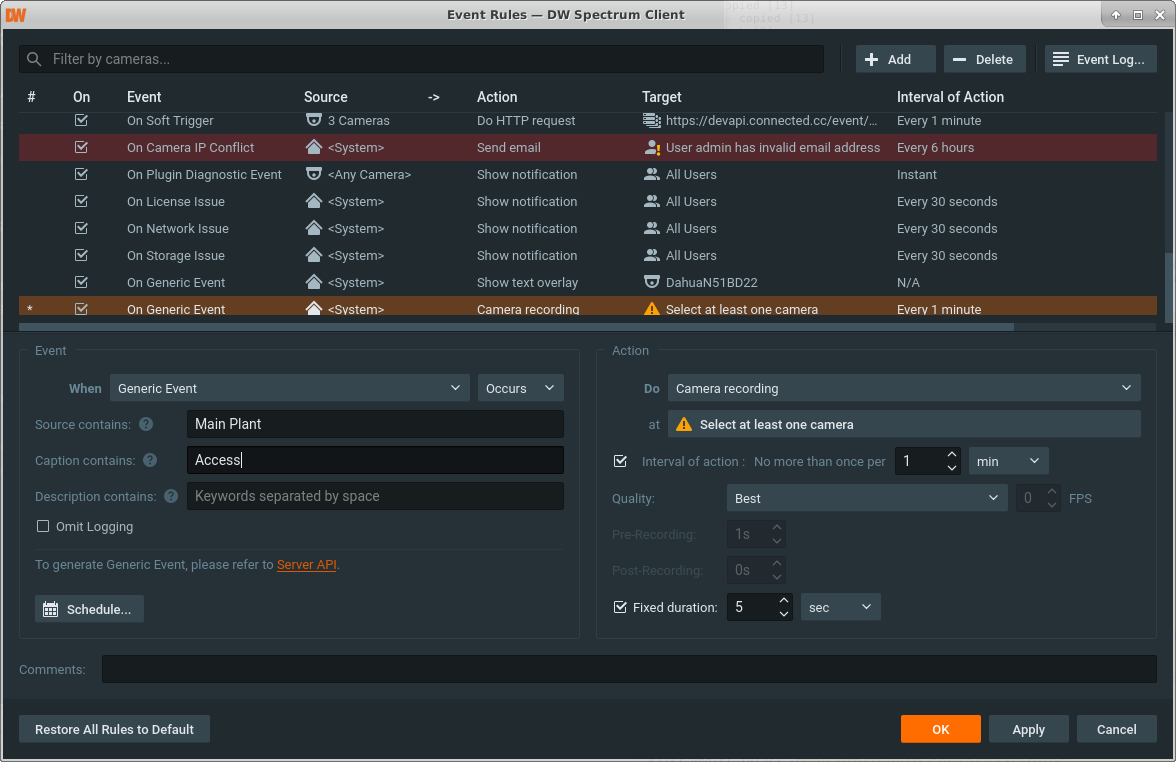Image resolution: width=1176 pixels, height=762 pixels.
Task: Sort rules by Event column header
Action: tap(144, 97)
